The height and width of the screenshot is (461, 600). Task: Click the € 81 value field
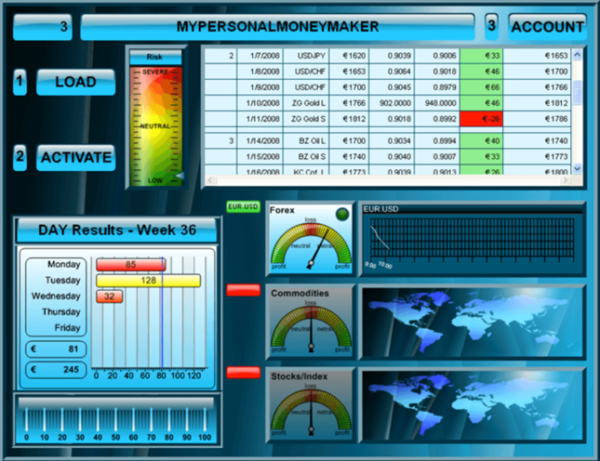(x=56, y=349)
